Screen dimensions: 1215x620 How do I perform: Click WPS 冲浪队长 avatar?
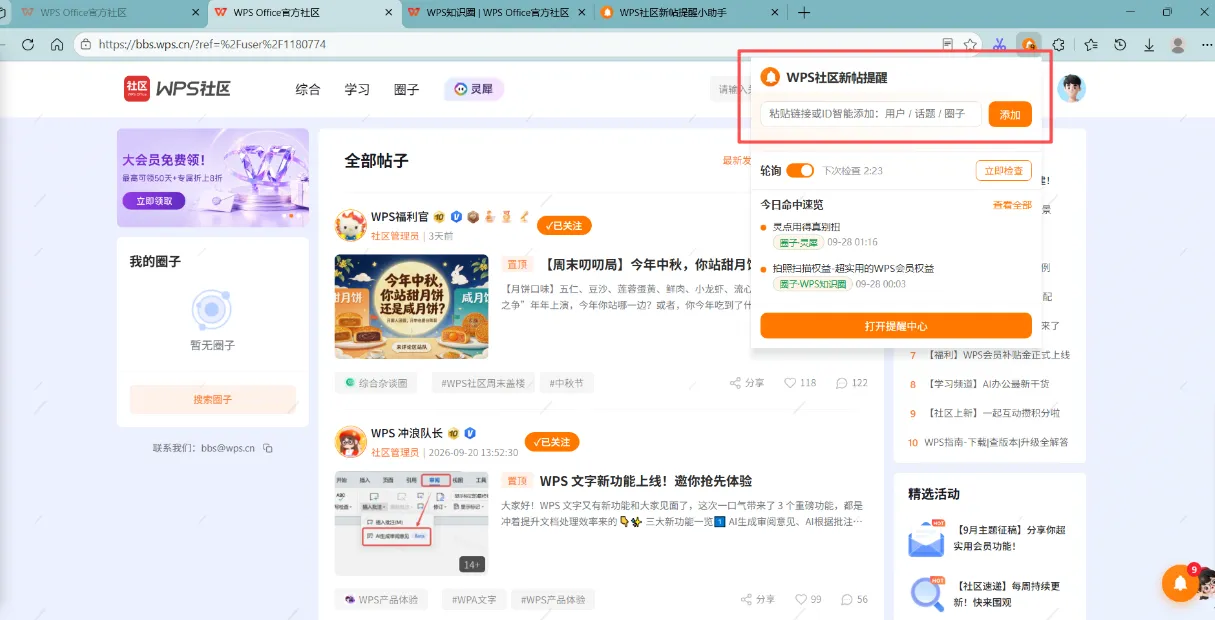point(350,442)
